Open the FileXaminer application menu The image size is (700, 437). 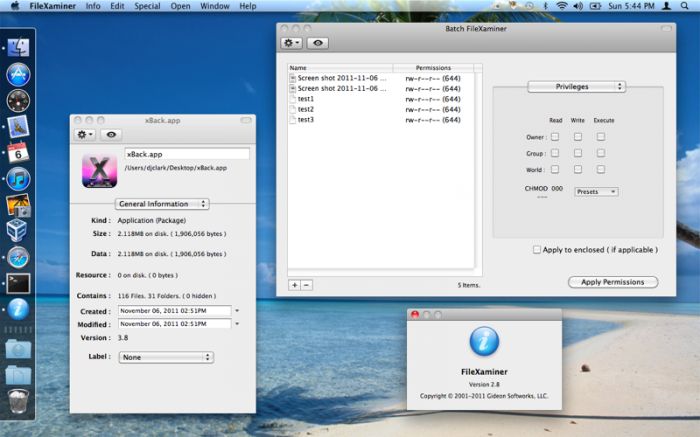click(x=53, y=6)
